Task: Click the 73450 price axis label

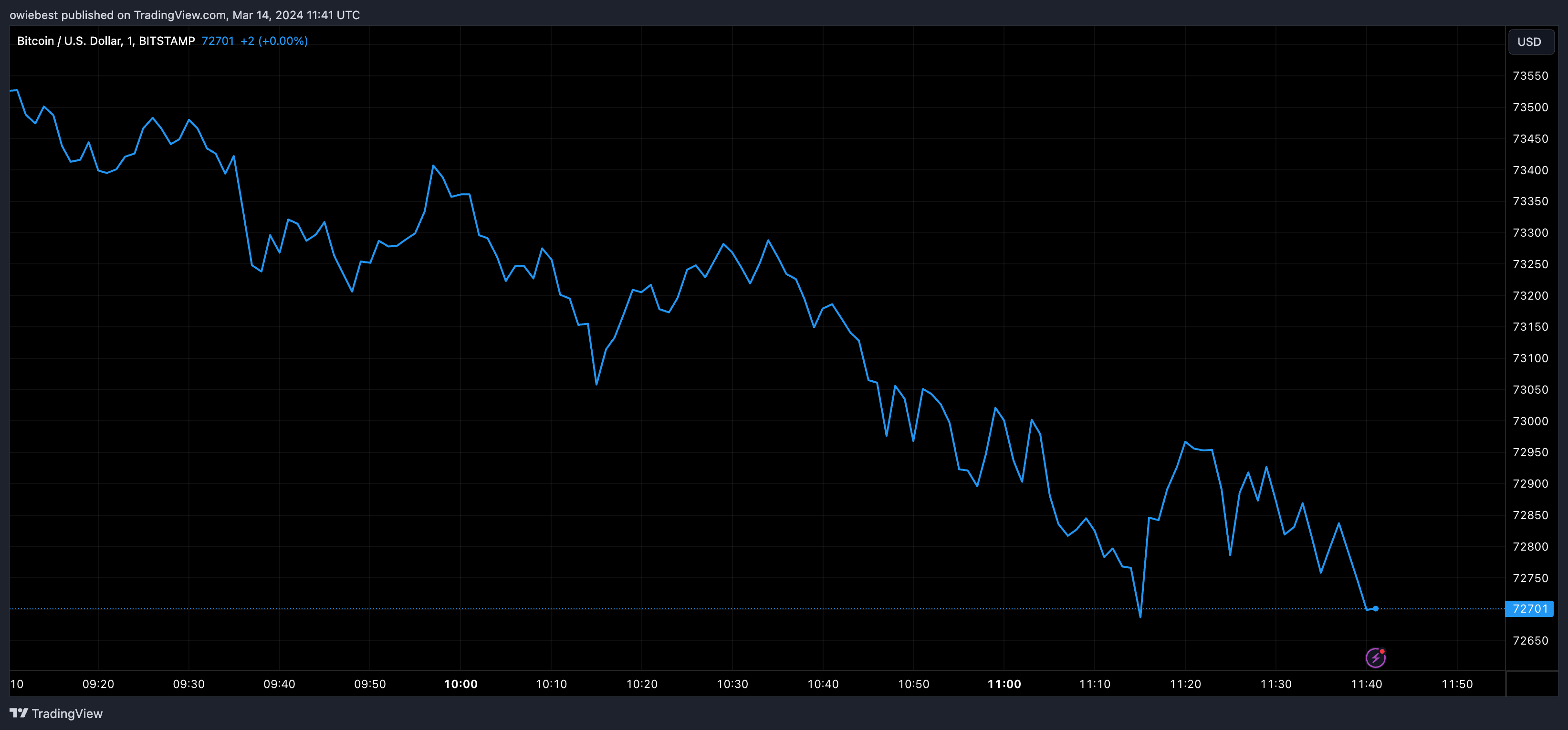Action: point(1530,139)
